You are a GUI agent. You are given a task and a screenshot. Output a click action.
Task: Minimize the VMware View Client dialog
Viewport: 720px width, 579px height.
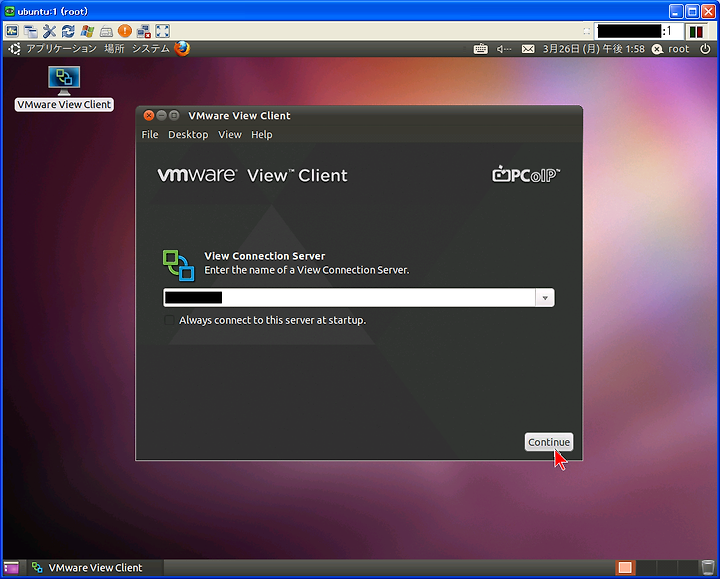(161, 115)
